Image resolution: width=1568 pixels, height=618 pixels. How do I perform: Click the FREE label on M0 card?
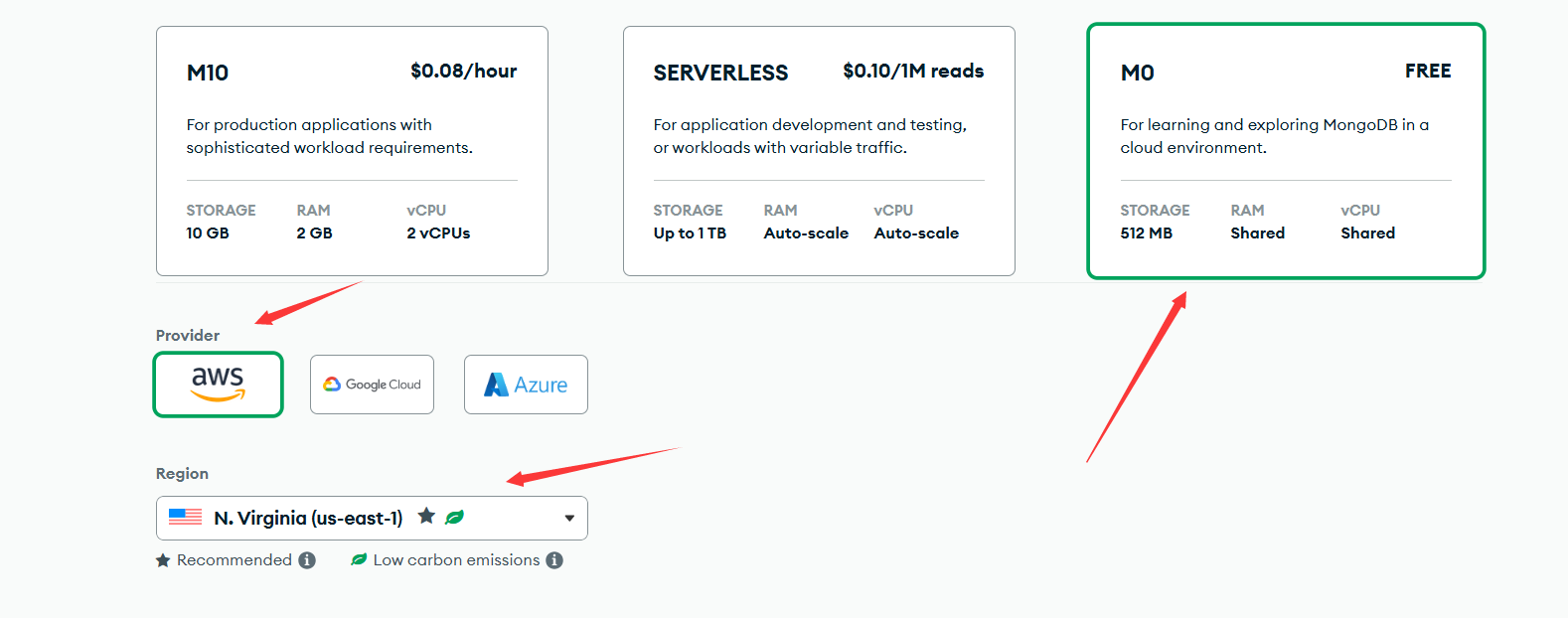point(1428,71)
